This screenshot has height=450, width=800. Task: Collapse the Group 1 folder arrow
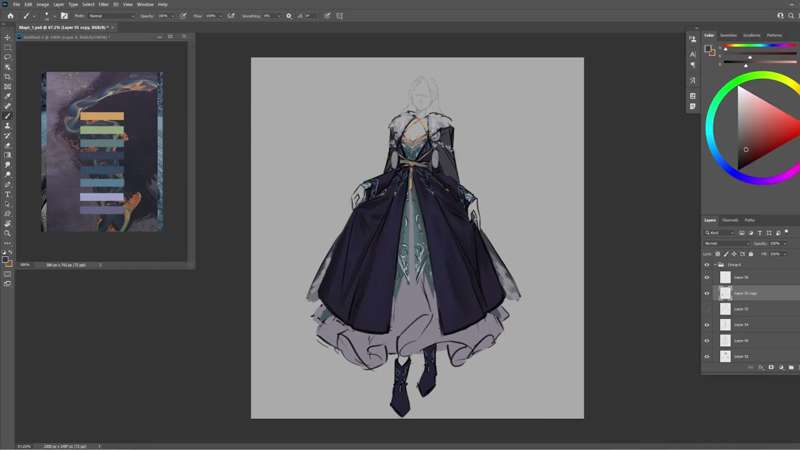tap(715, 265)
